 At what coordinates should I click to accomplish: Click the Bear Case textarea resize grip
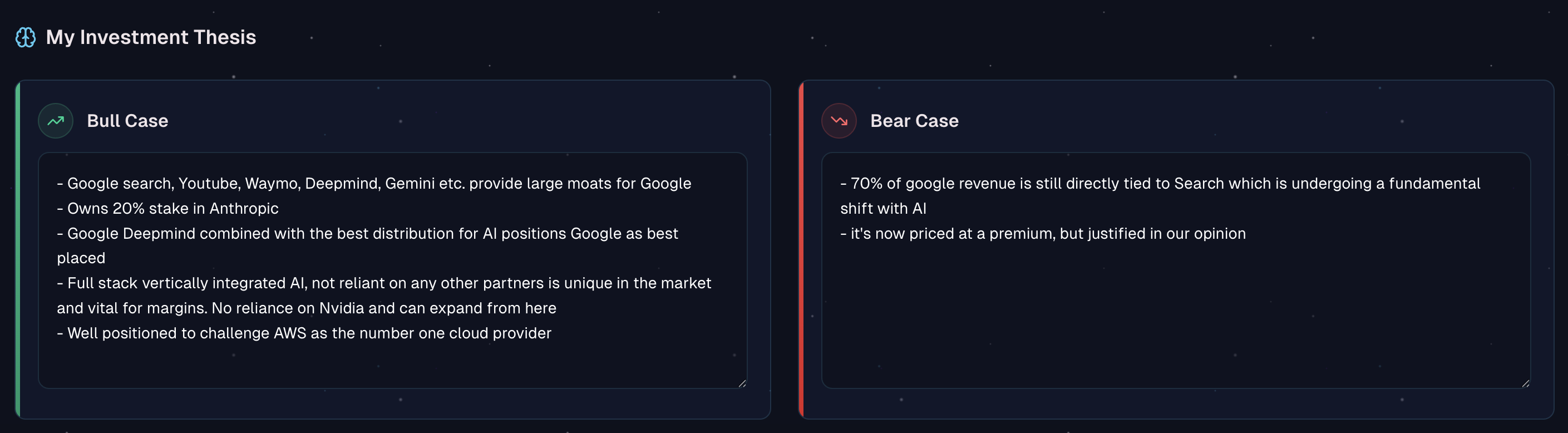(x=1525, y=384)
